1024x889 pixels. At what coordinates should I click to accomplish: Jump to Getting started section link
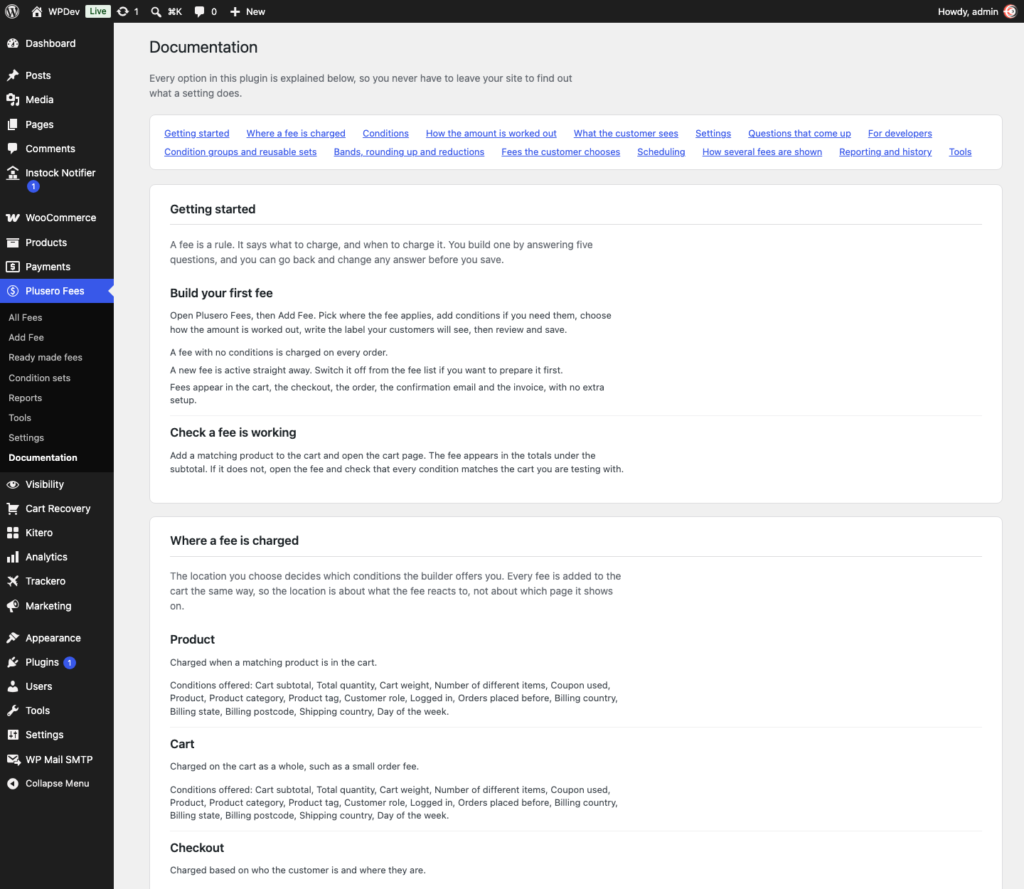[x=197, y=133]
